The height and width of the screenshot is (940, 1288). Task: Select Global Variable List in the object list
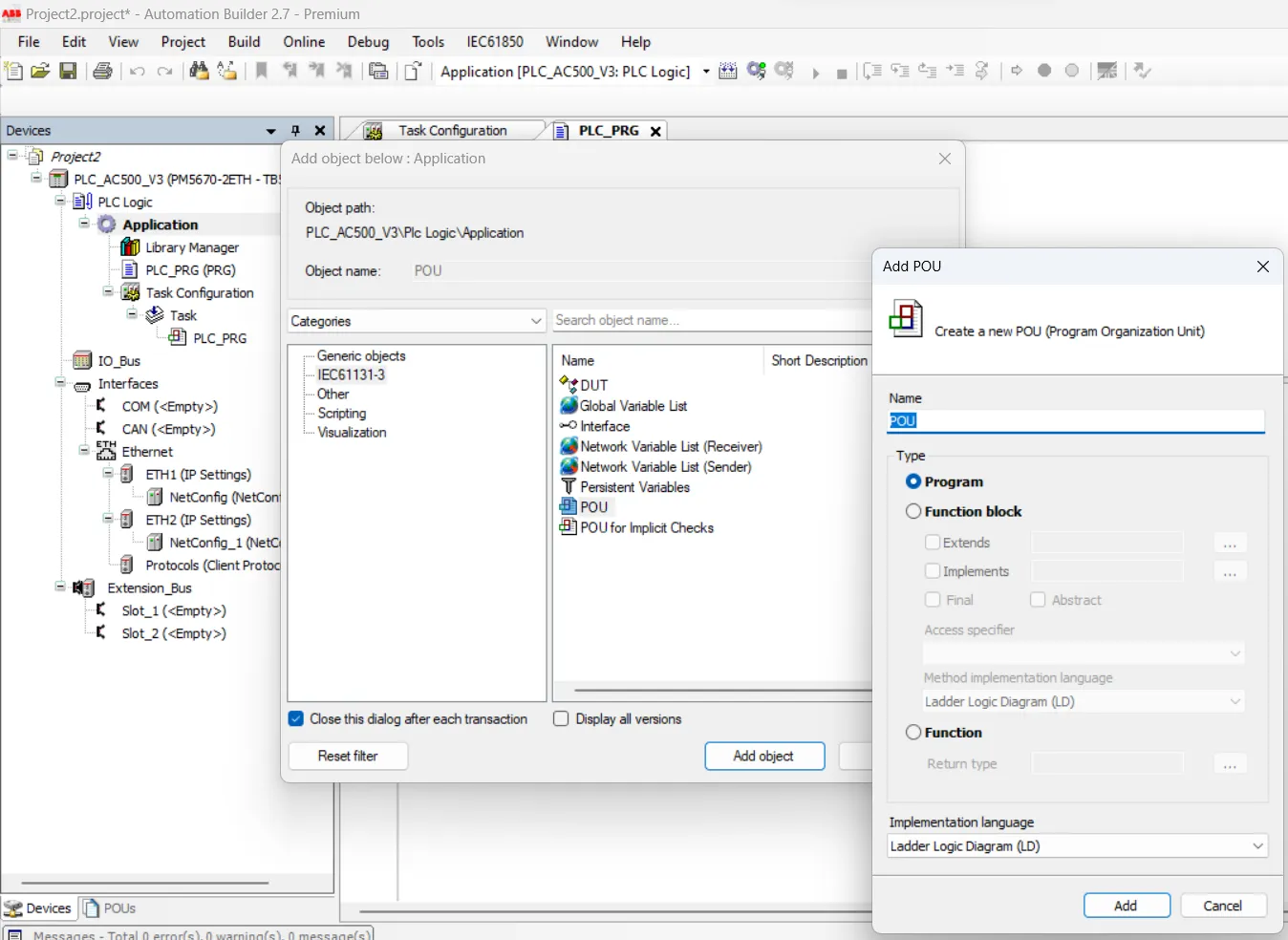pyautogui.click(x=633, y=406)
